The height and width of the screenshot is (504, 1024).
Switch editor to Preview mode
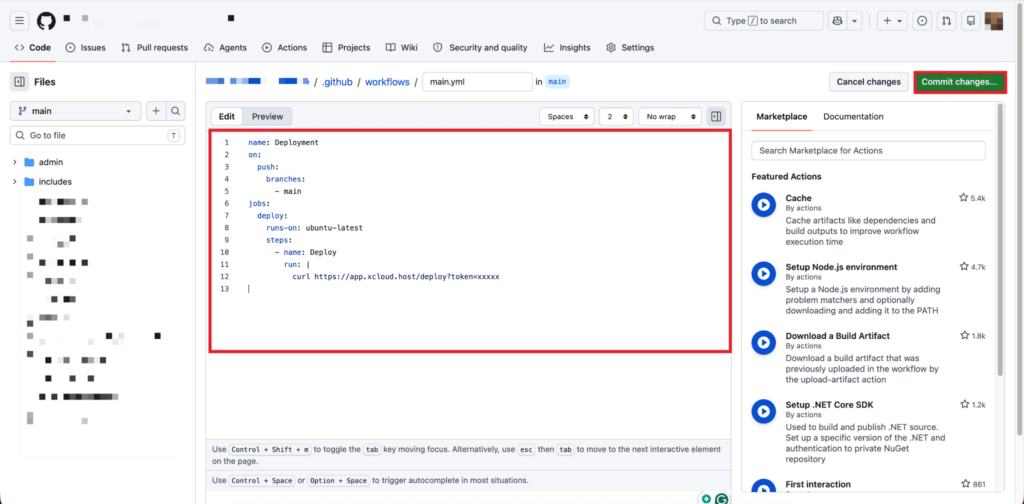tap(267, 117)
